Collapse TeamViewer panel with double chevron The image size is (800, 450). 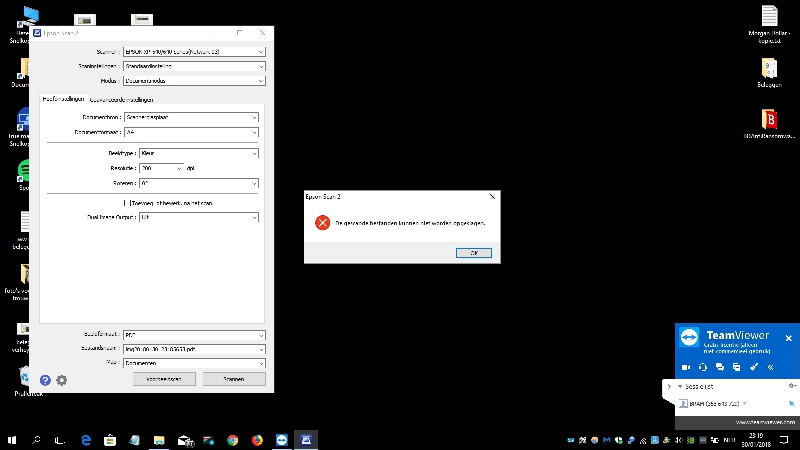coord(770,367)
